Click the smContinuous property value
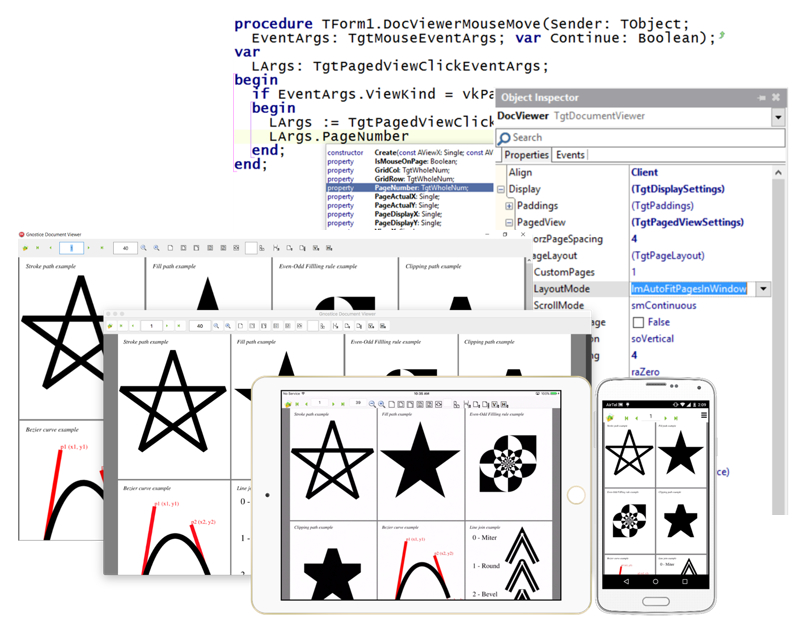Screen dimensions: 800x640 (663, 306)
